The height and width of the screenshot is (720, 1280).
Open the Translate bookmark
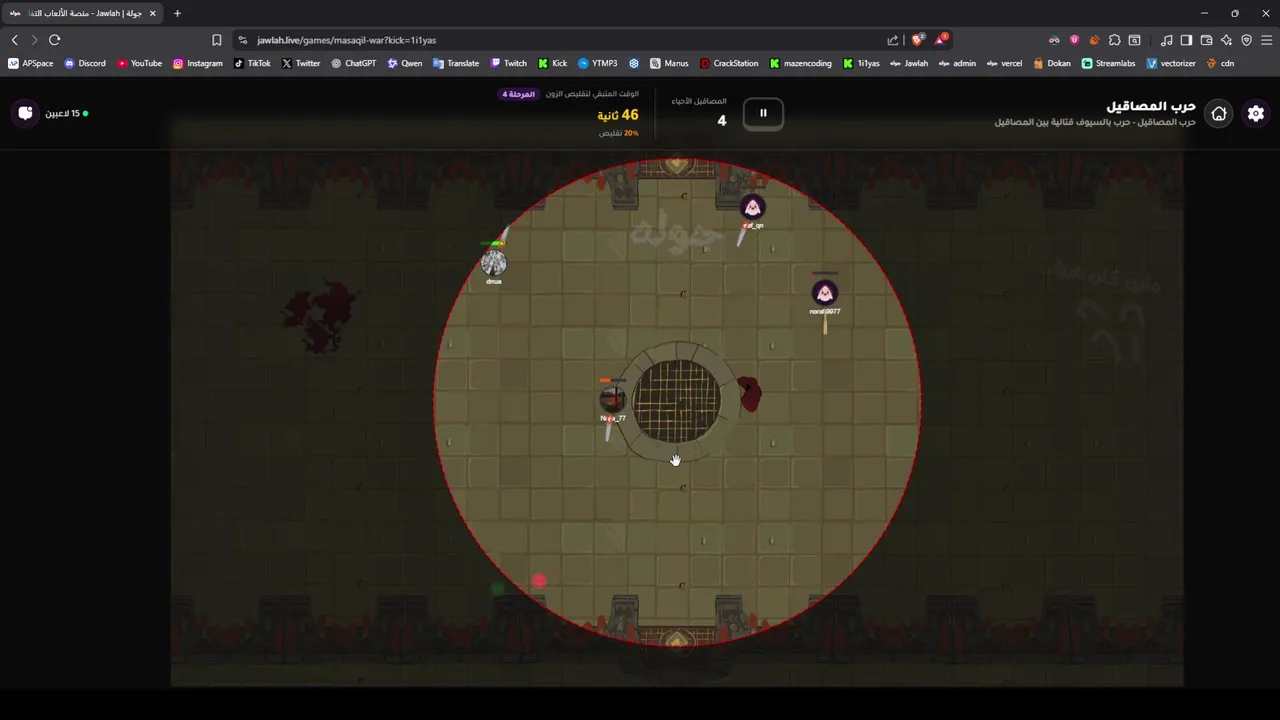pyautogui.click(x=455, y=63)
